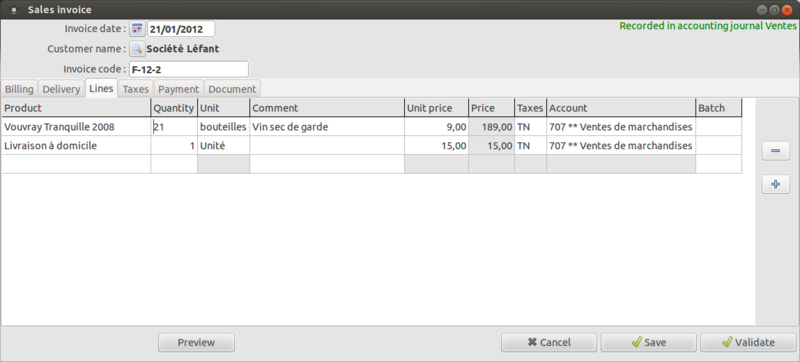Click the Batch column header
The image size is (800, 362).
[x=718, y=108]
